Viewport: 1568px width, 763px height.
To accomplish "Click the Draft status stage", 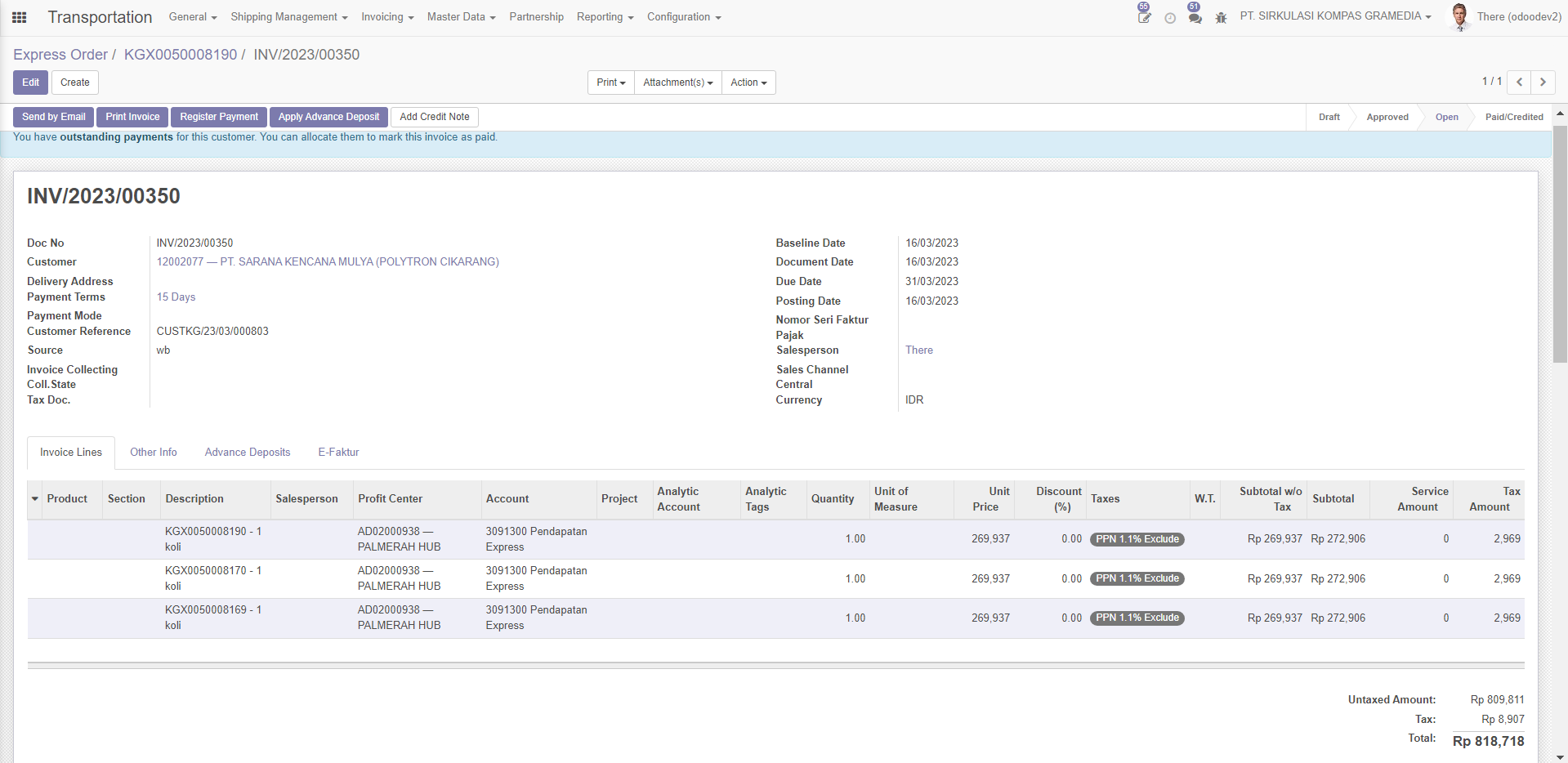I will pyautogui.click(x=1329, y=117).
